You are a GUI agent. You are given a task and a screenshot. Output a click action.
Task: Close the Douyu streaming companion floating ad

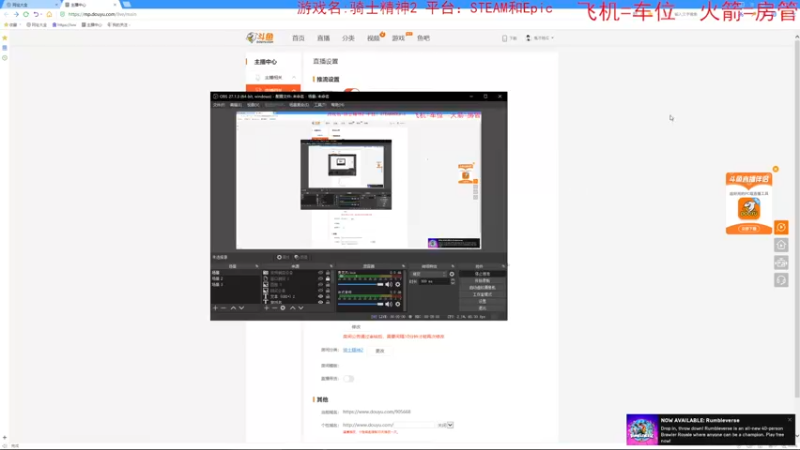pos(776,169)
